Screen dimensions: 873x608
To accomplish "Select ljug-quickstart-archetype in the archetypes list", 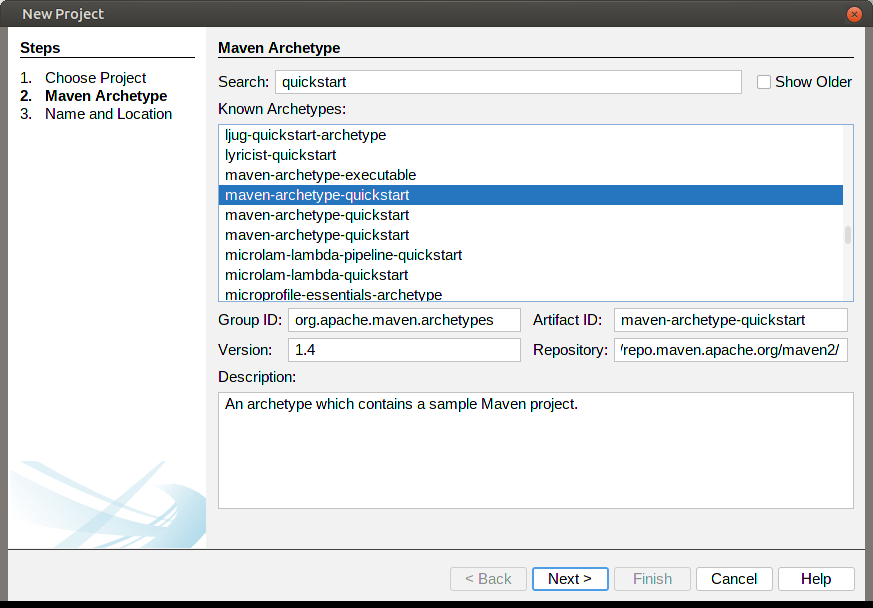I will click(x=305, y=135).
